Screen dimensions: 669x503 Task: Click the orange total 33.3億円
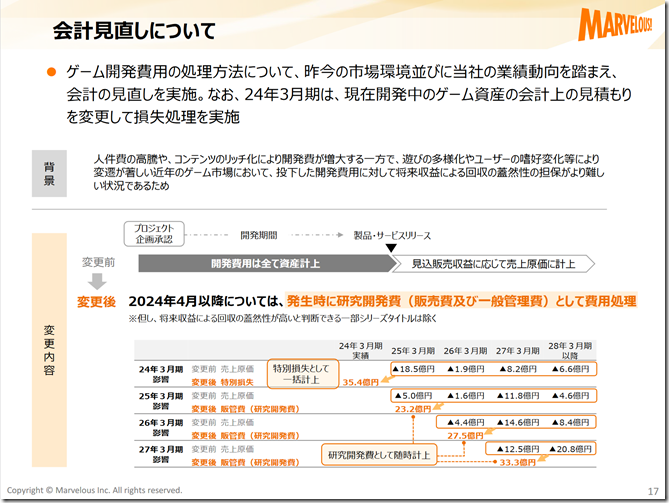tap(518, 462)
